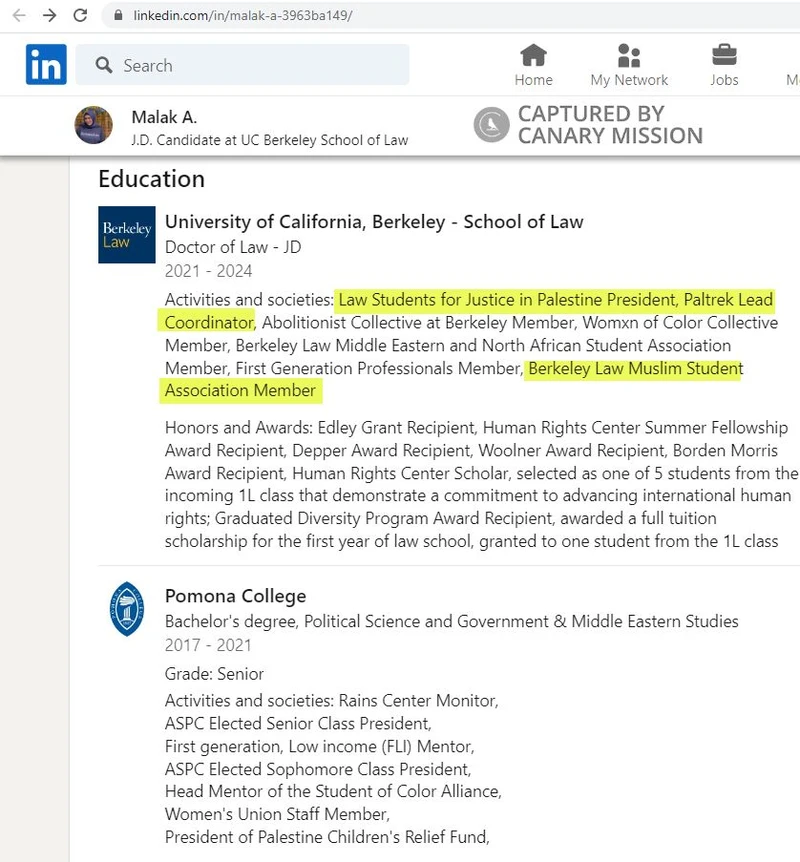Click the padlock site security icon
This screenshot has width=800, height=862.
[118, 15]
